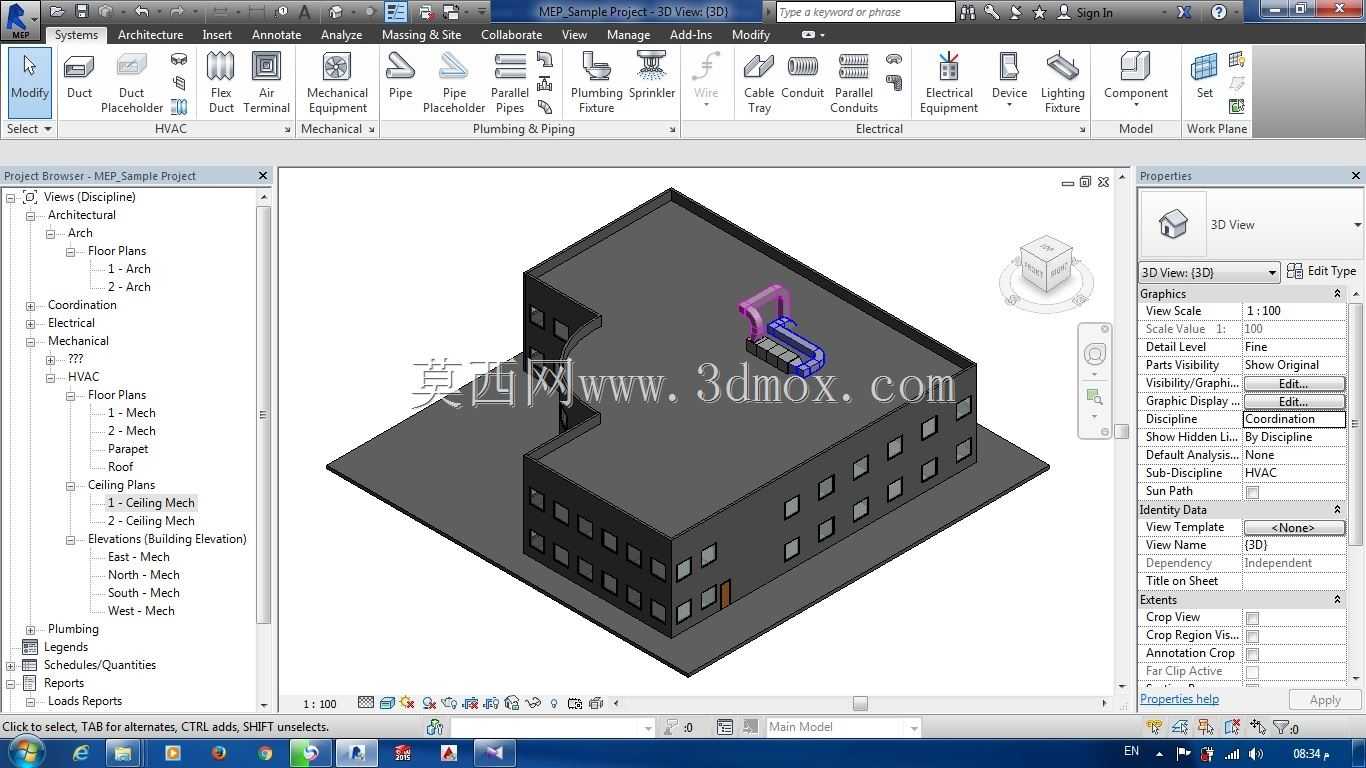1366x768 pixels.
Task: Select the Air Terminal tool
Action: [266, 82]
